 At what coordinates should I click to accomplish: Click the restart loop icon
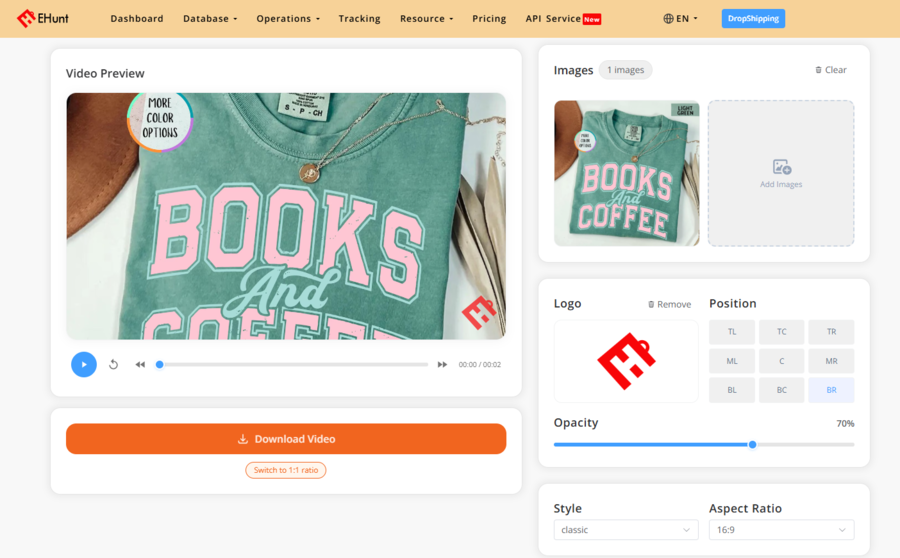pyautogui.click(x=114, y=365)
